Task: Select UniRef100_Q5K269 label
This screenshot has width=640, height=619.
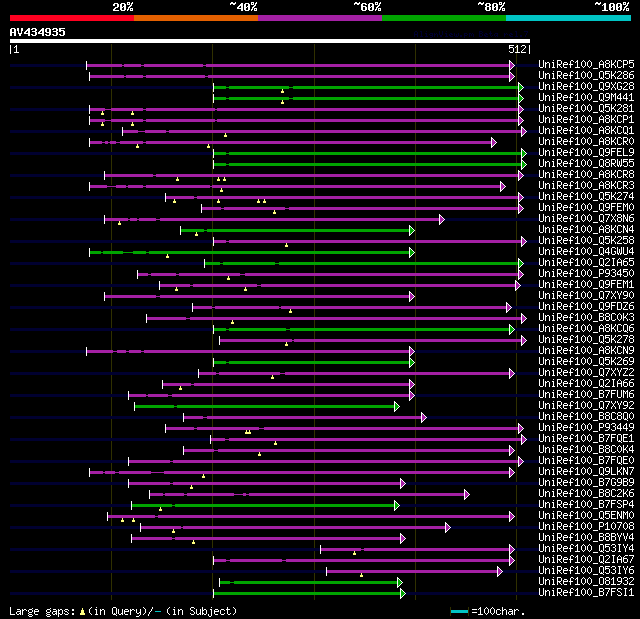Action: click(586, 362)
